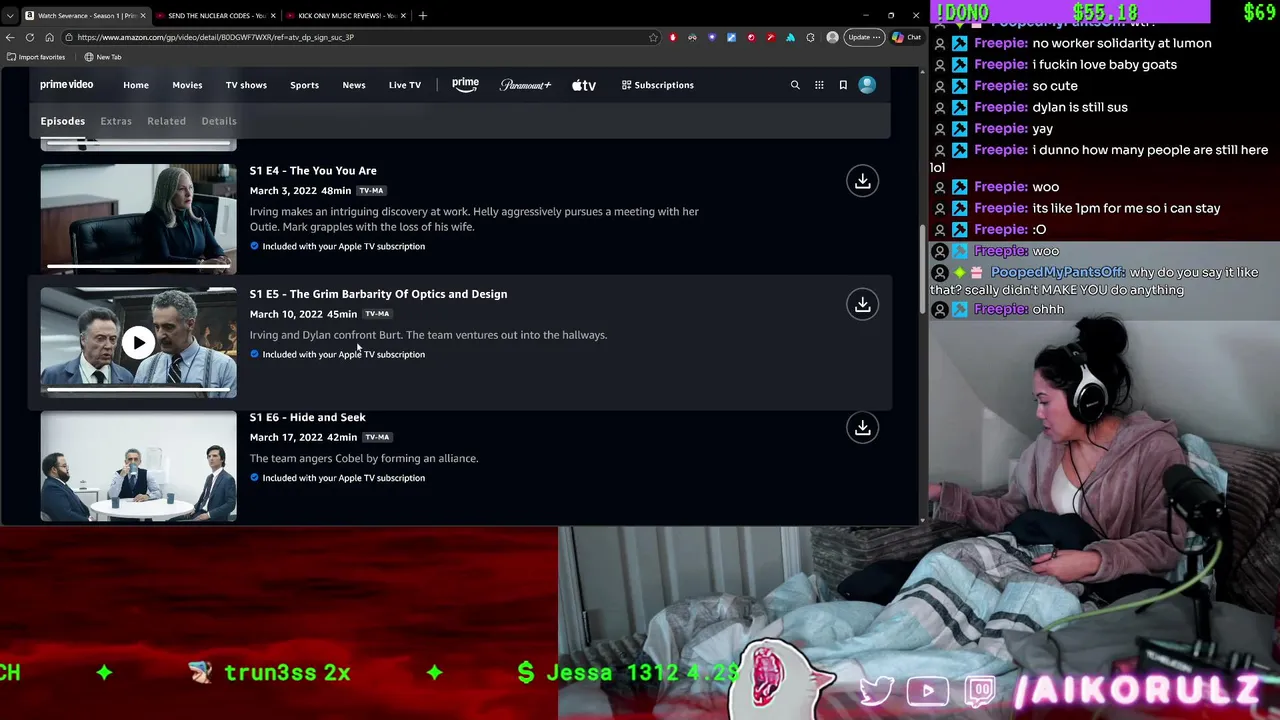The image size is (1280, 720).
Task: Click Freepie's 'so cute' chat message
Action: [x=1055, y=86]
